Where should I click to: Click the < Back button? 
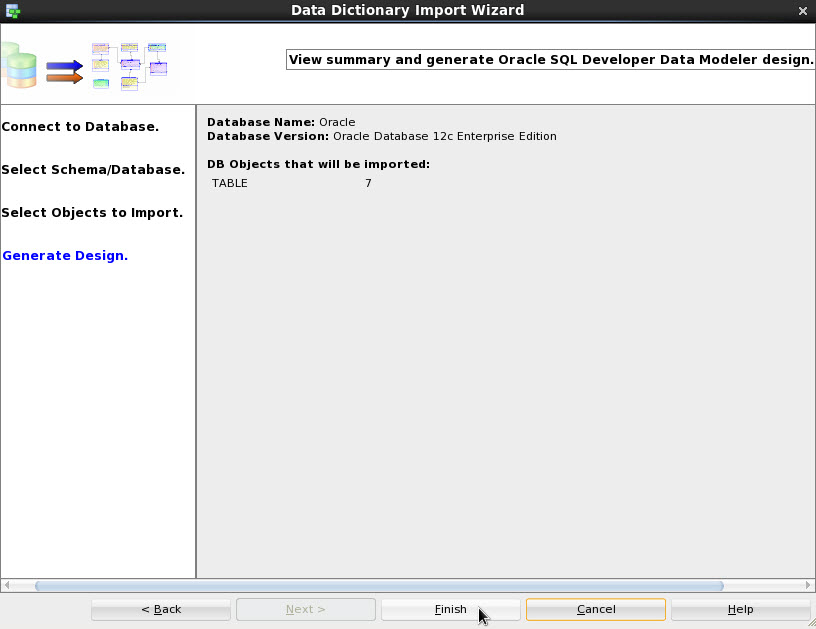160,609
